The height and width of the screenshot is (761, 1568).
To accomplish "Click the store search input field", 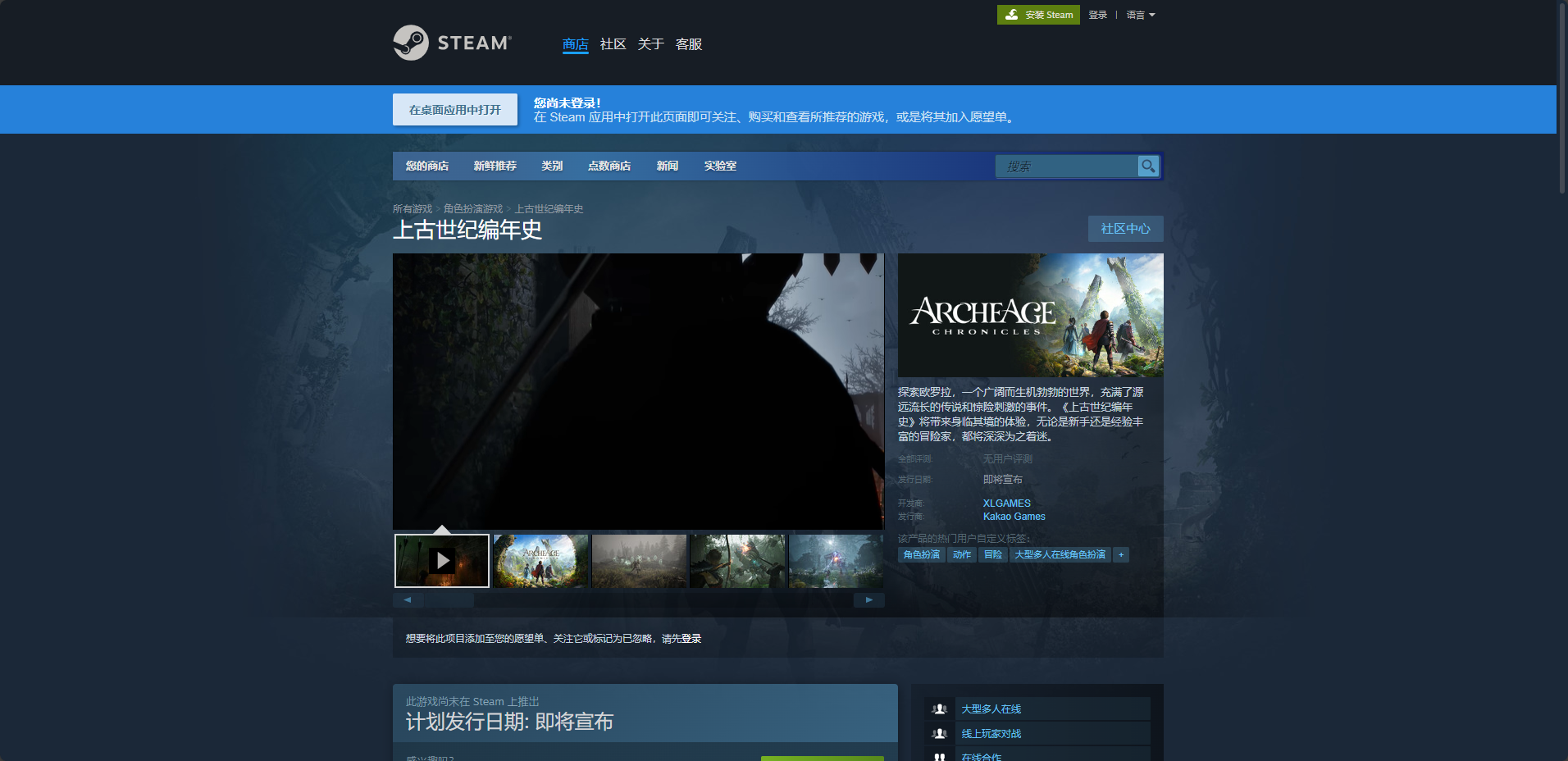I will pyautogui.click(x=1066, y=166).
